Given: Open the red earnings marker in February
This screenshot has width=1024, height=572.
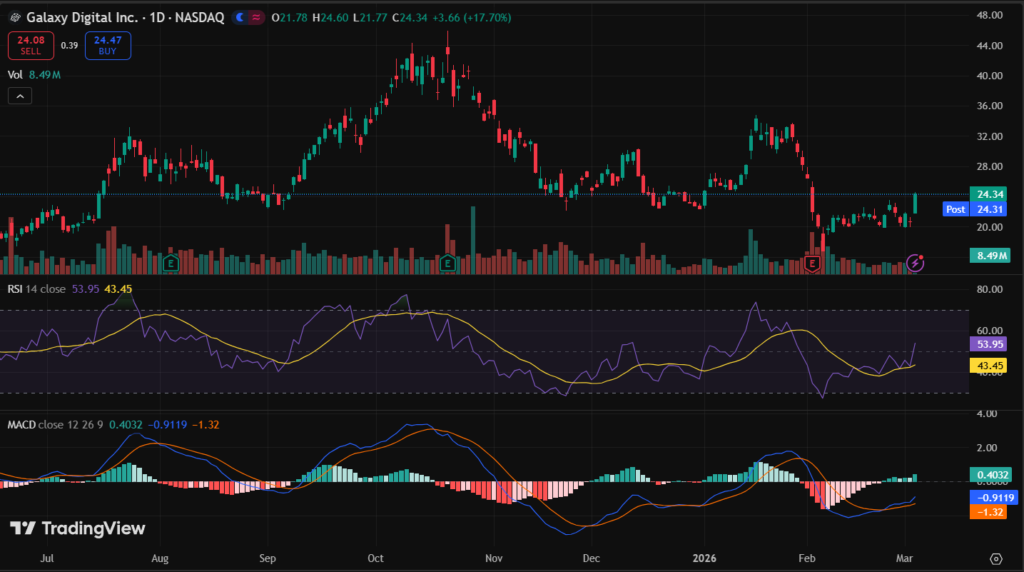Looking at the screenshot, I should pos(813,264).
